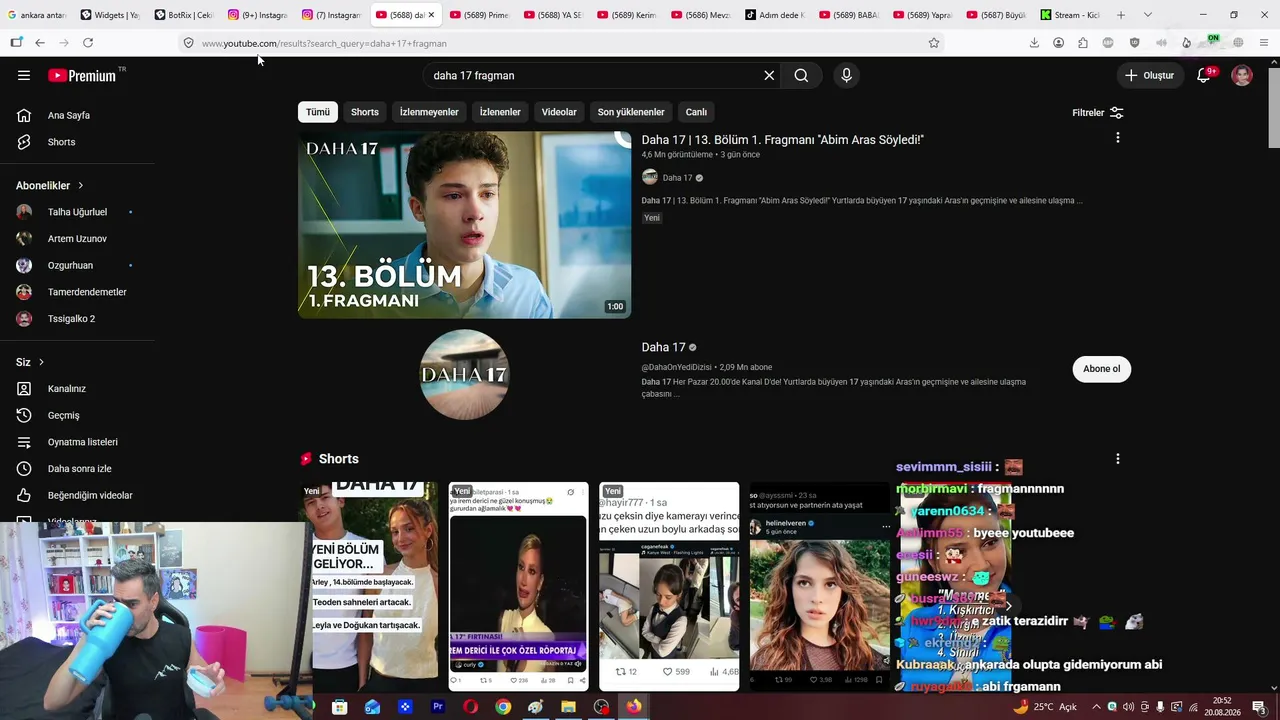The height and width of the screenshot is (720, 1280).
Task: Subscribe with the Abone ol button
Action: click(x=1101, y=369)
